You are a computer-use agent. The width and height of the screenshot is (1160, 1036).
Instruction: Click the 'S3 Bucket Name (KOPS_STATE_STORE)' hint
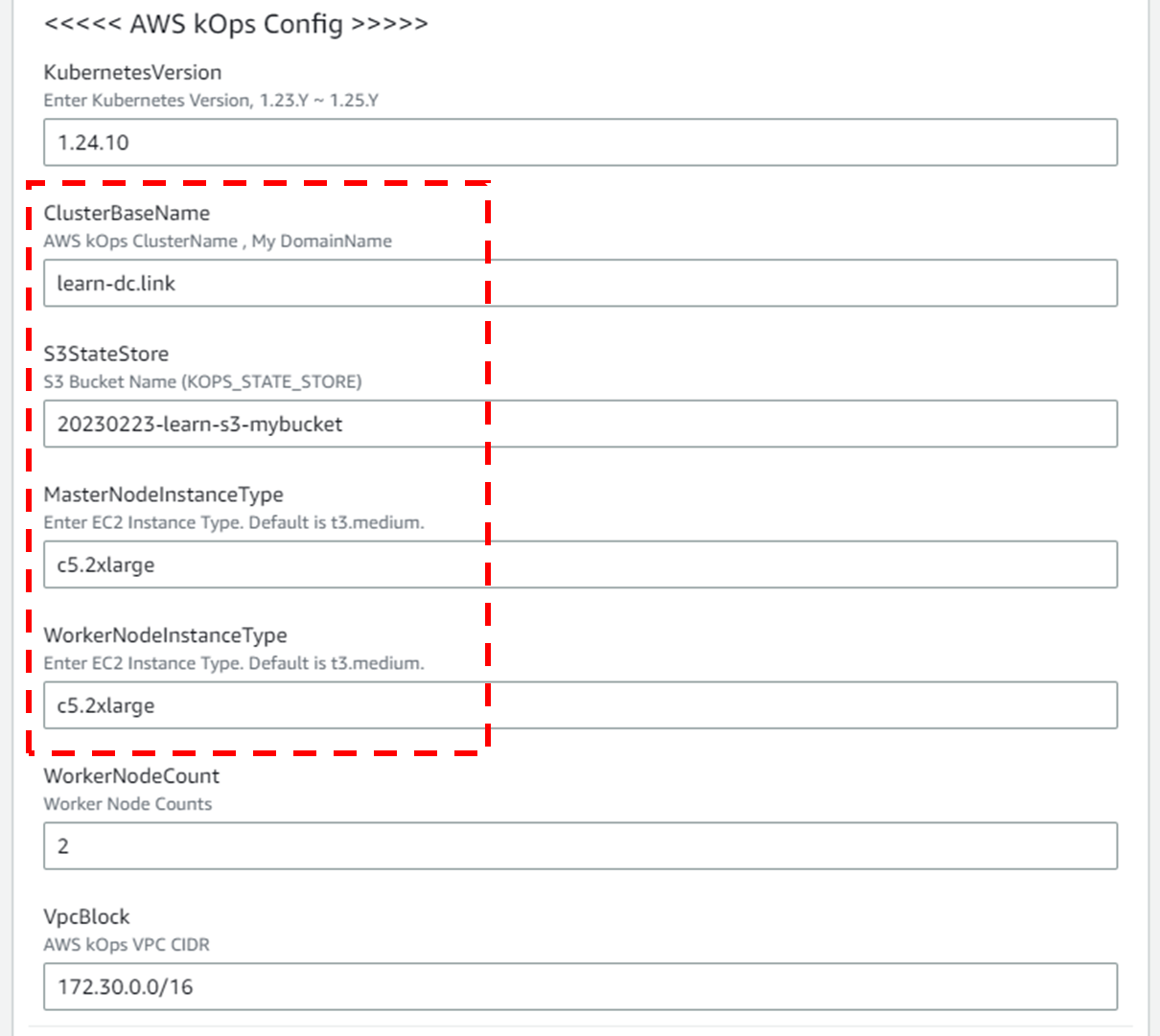coord(202,382)
